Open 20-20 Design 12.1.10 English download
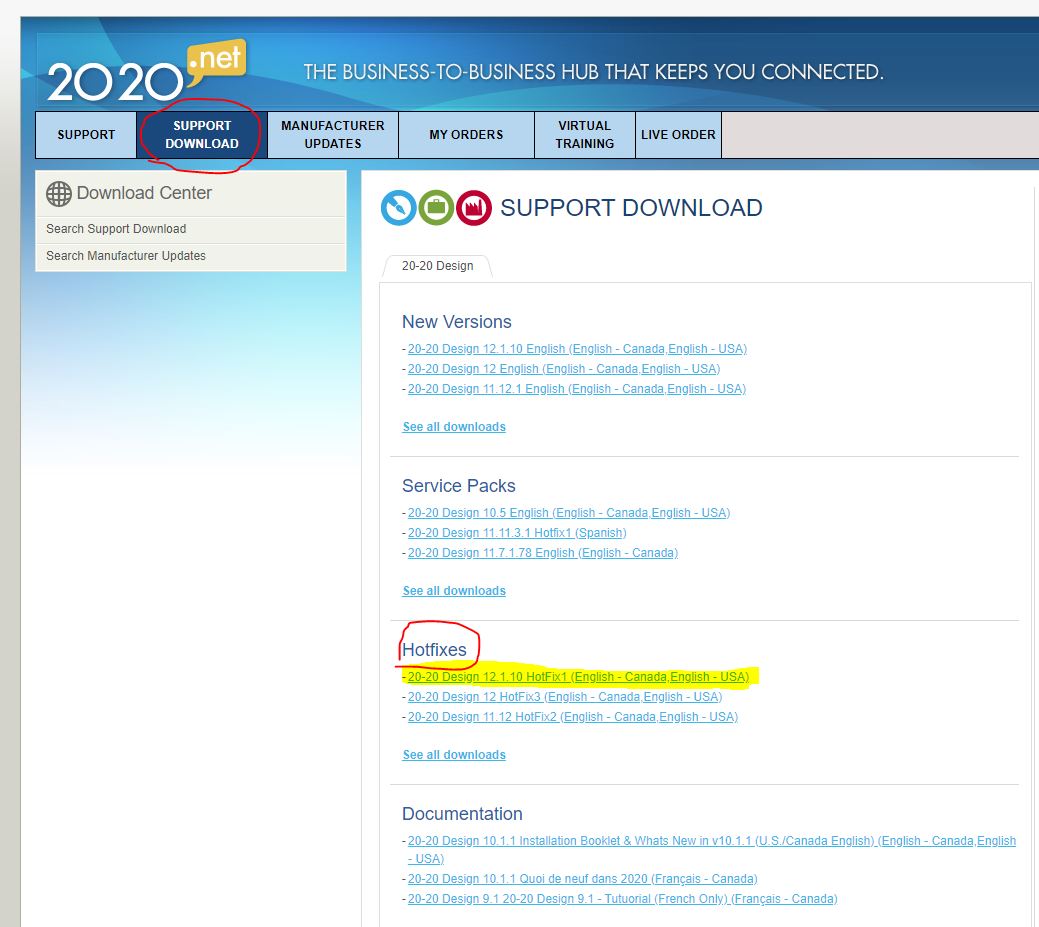 [x=577, y=349]
